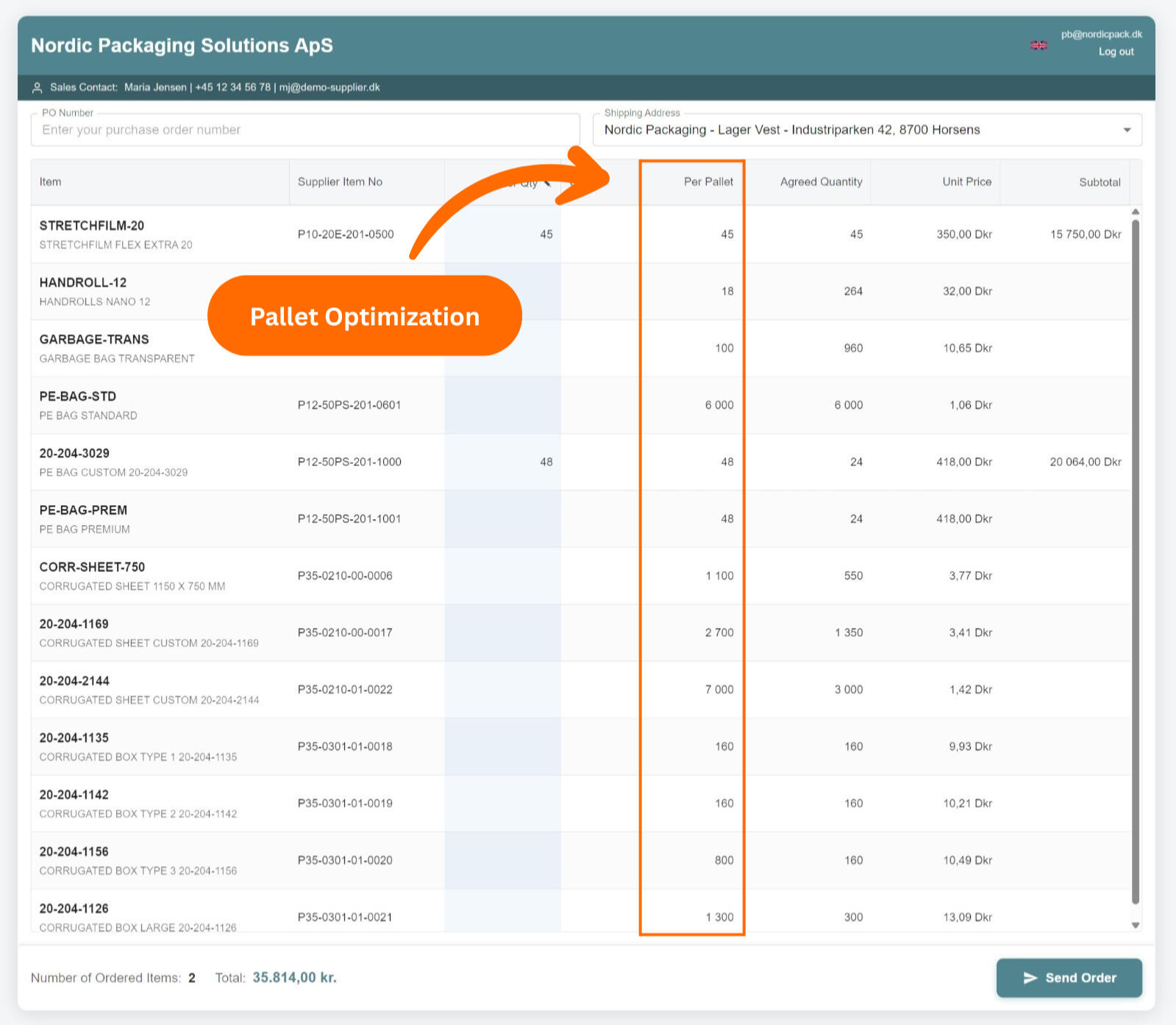The height and width of the screenshot is (1025, 1176).
Task: Log out of the account
Action: click(x=1116, y=51)
